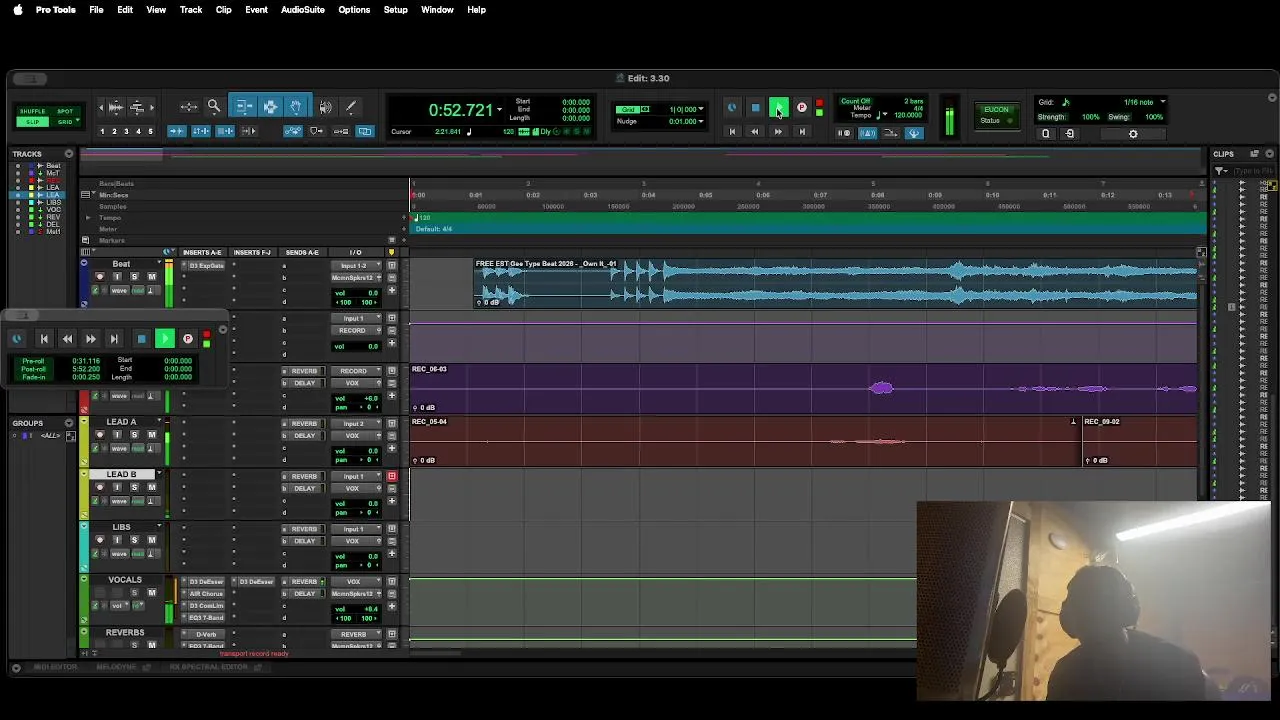Open Groups list panel menu
The height and width of the screenshot is (720, 1280).
coord(69,423)
